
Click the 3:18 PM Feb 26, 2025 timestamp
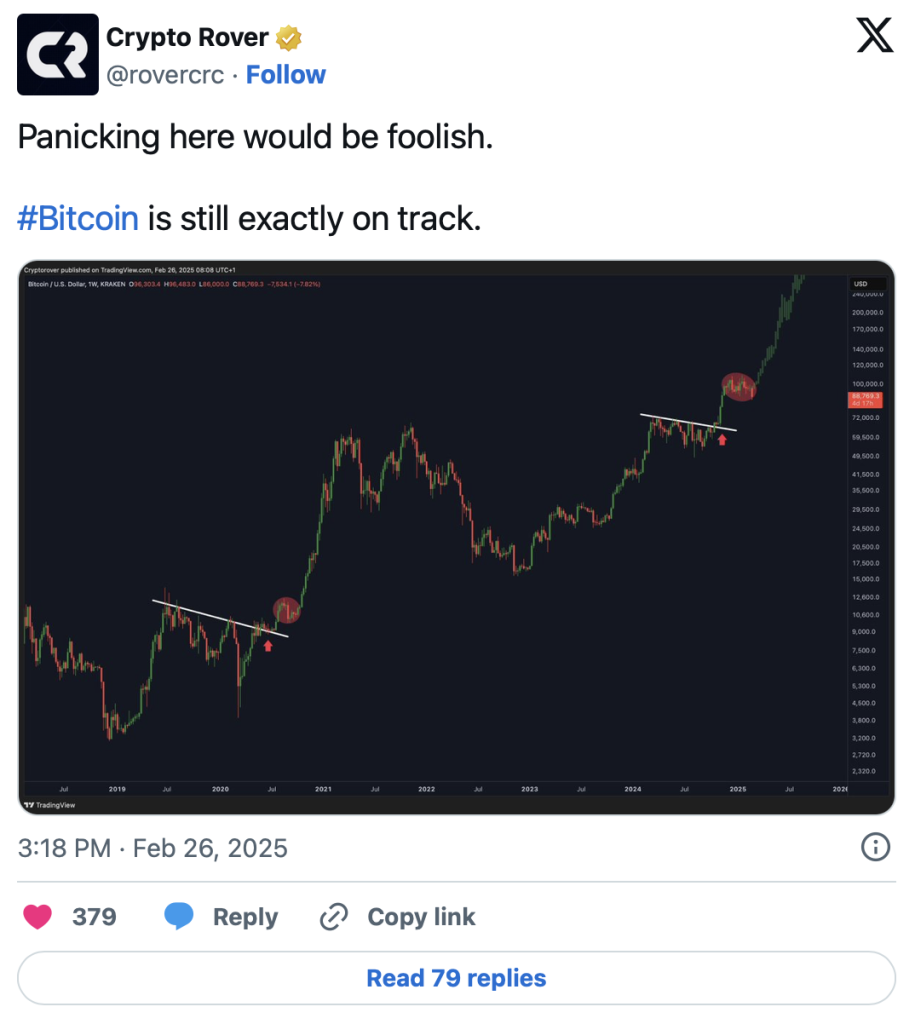pyautogui.click(x=153, y=849)
